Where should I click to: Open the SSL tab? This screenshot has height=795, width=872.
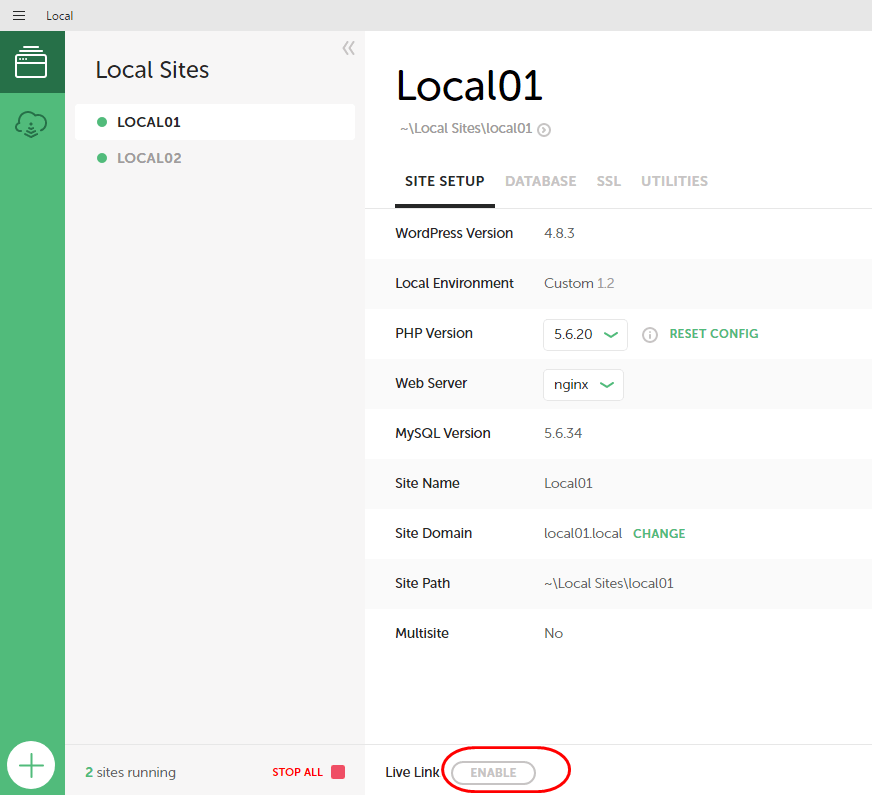[x=609, y=181]
